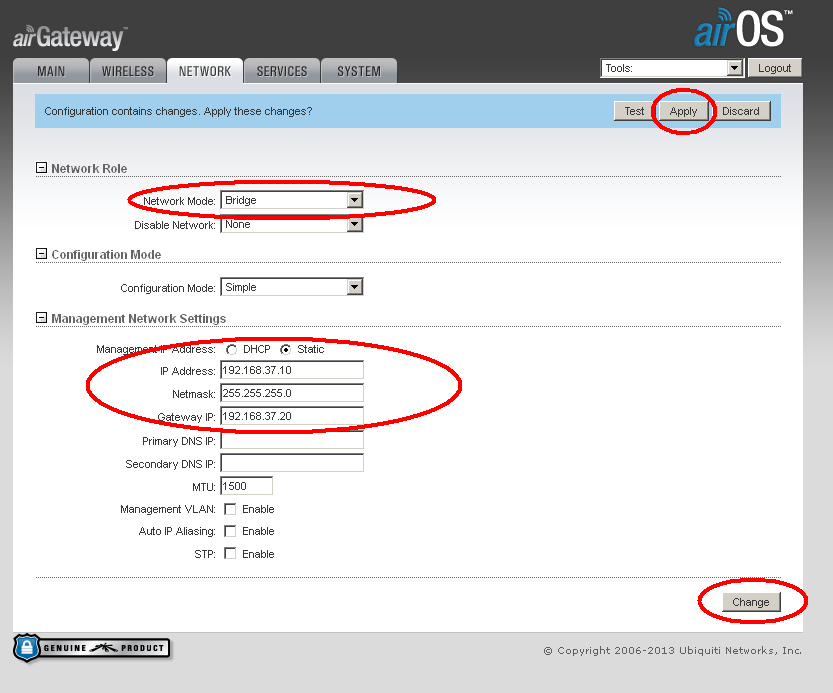
Task: Select the Static radio option
Action: [x=286, y=350]
